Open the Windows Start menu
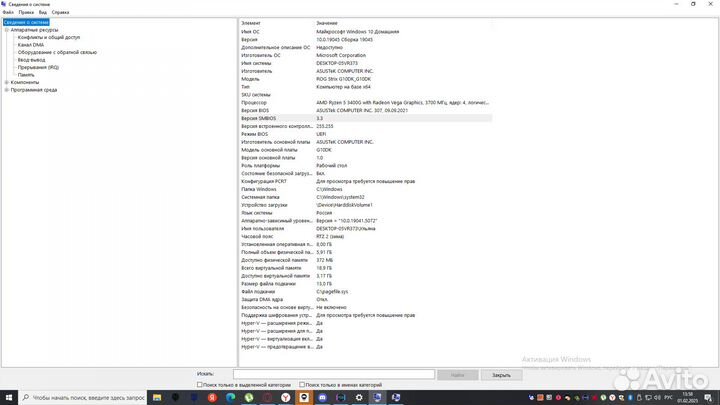 tap(9, 398)
